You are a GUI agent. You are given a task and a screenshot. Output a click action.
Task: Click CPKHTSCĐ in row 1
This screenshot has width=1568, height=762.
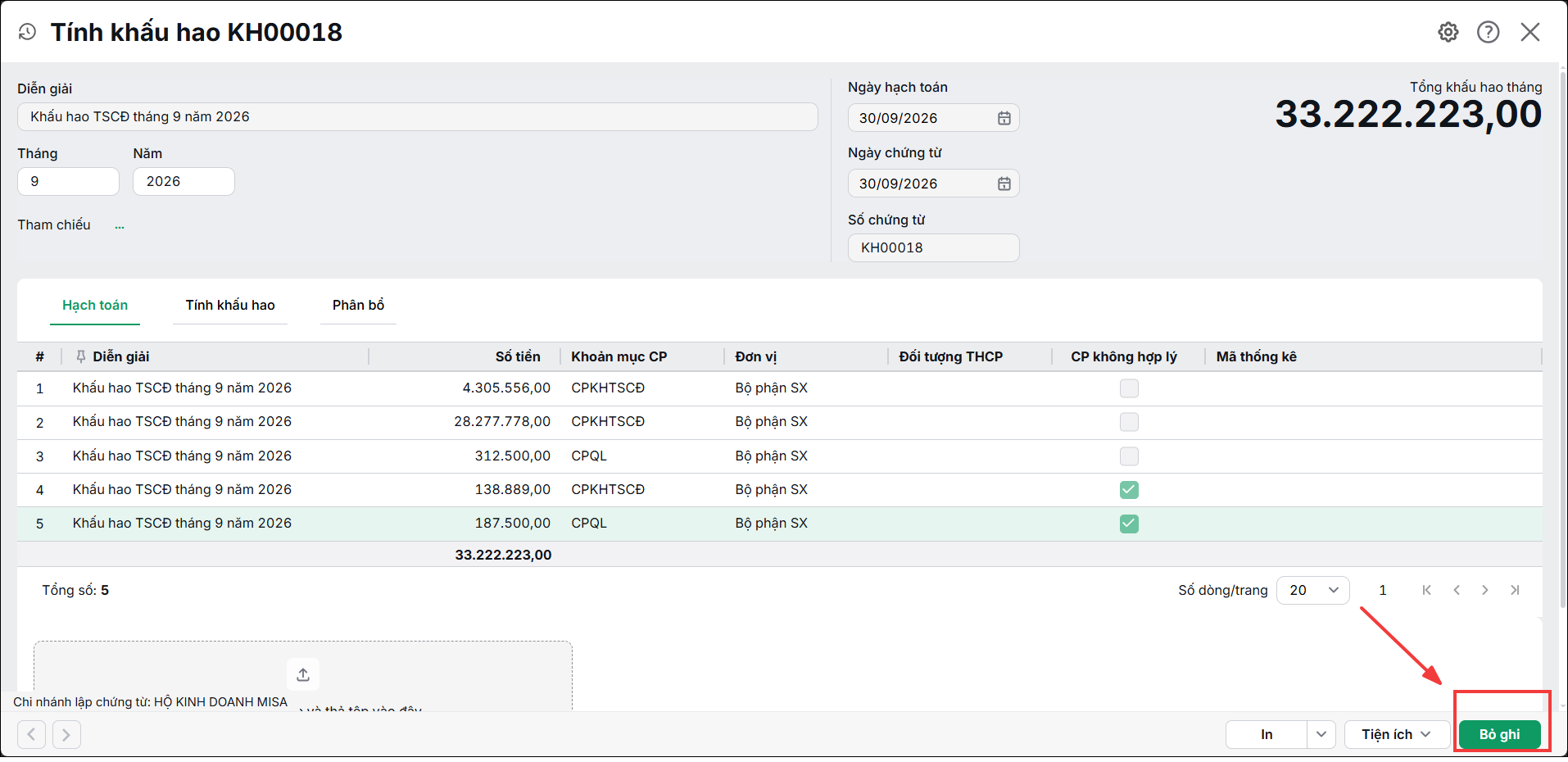click(x=608, y=388)
